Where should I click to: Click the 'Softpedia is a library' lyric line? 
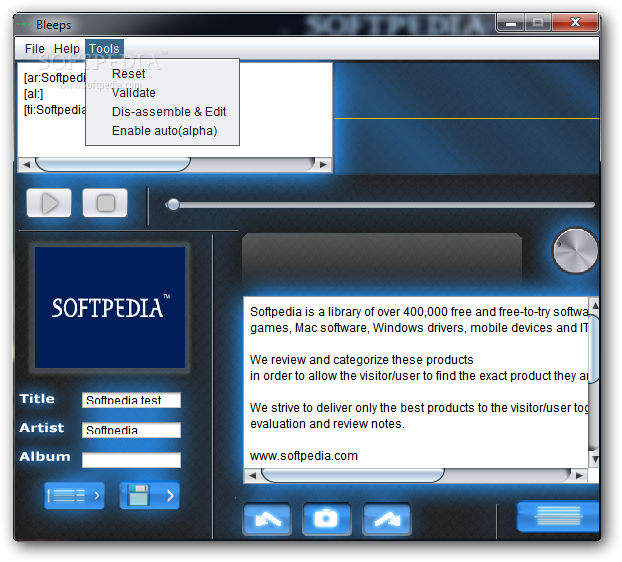point(419,312)
